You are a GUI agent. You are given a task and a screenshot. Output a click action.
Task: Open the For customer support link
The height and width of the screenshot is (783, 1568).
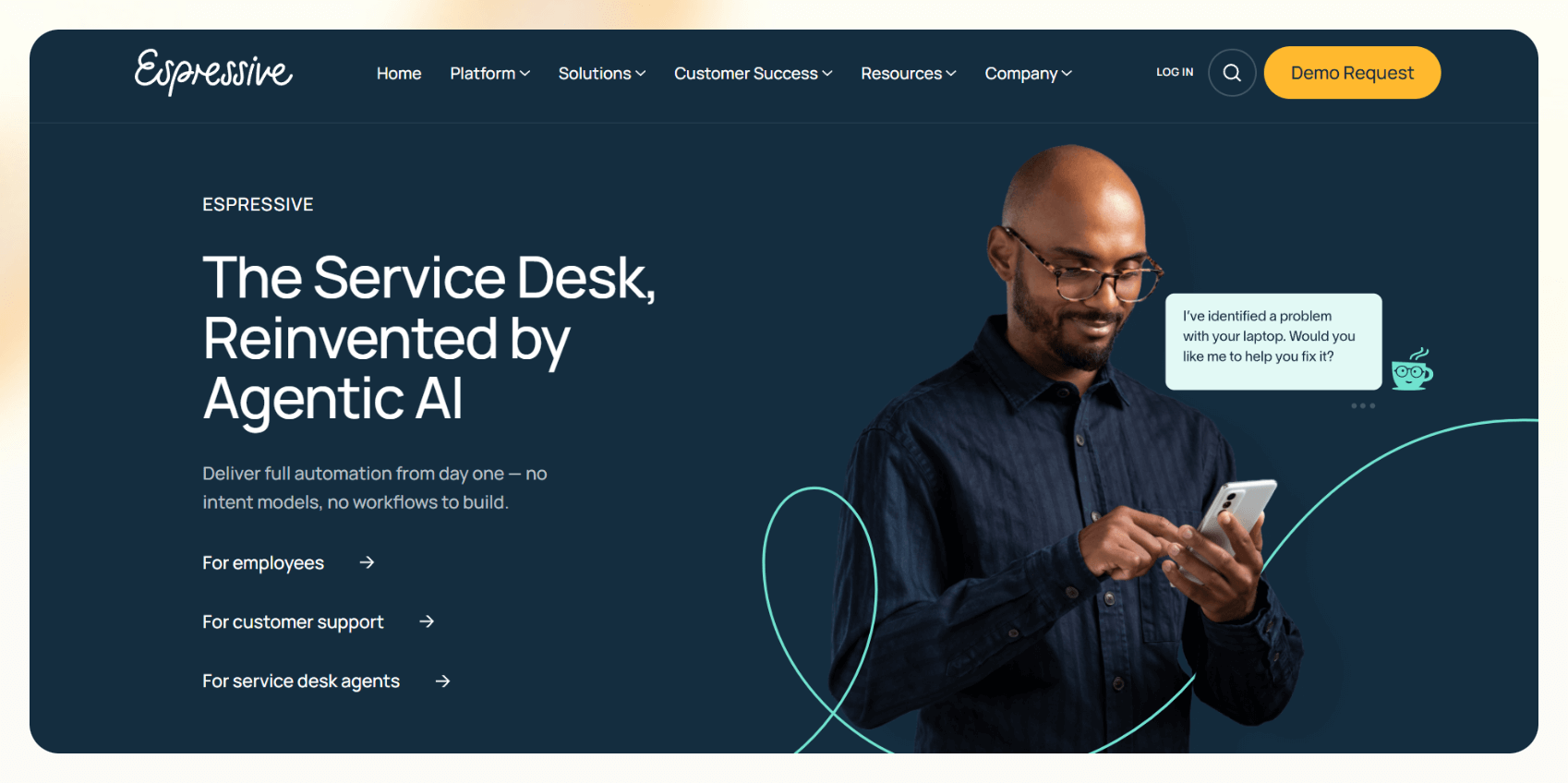click(x=293, y=622)
